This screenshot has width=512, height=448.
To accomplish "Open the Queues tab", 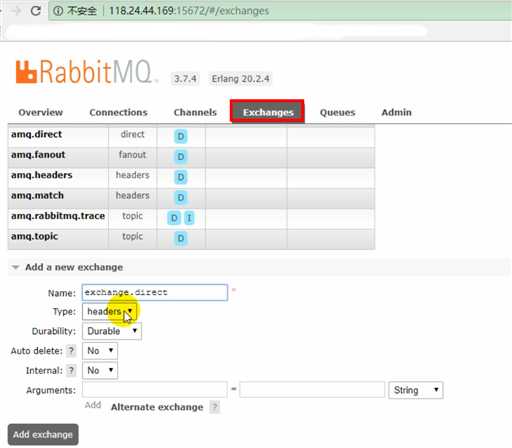I will [x=338, y=113].
